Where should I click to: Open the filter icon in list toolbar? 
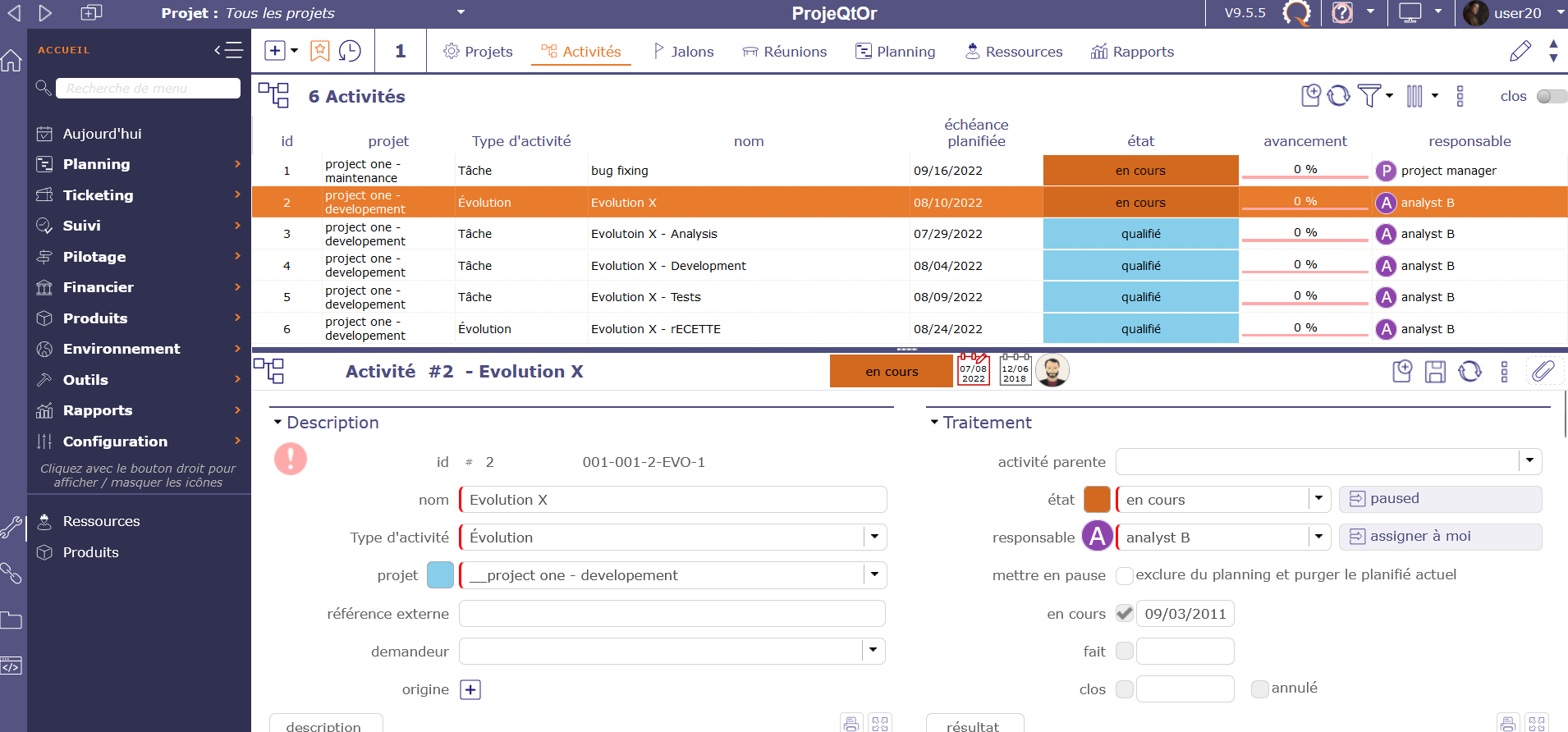click(1369, 96)
